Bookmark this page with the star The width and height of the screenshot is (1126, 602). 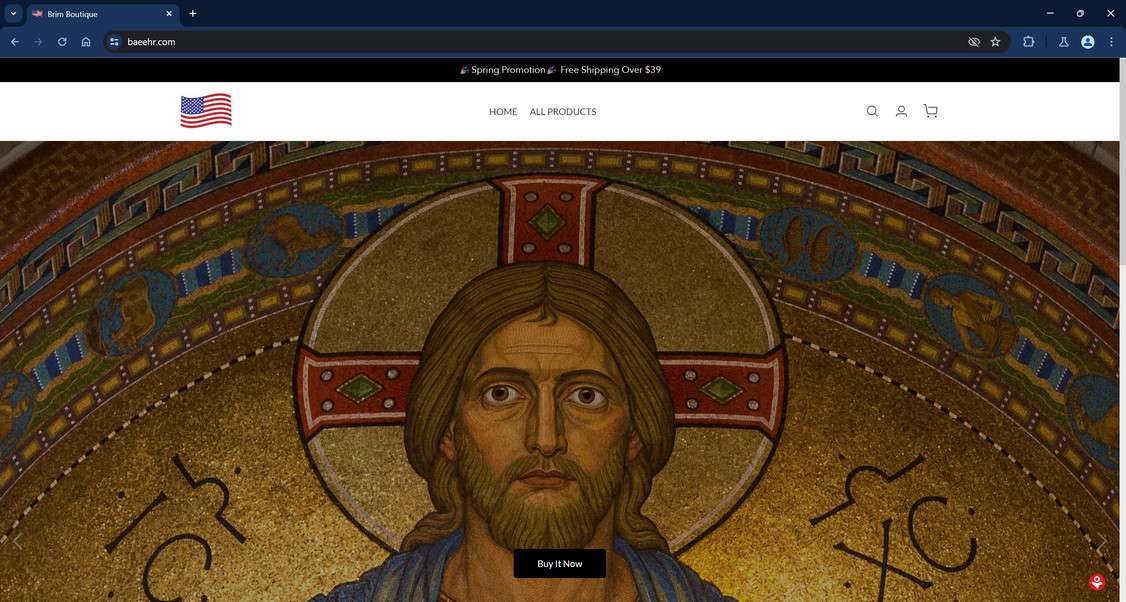[995, 42]
